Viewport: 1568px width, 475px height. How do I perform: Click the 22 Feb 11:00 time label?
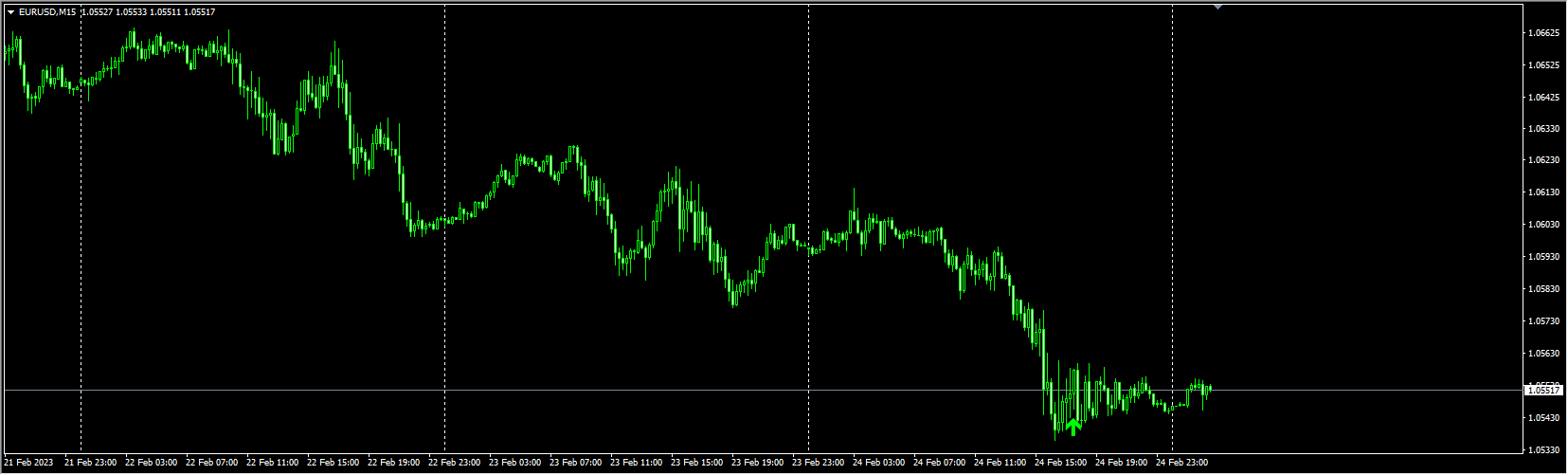tap(273, 464)
